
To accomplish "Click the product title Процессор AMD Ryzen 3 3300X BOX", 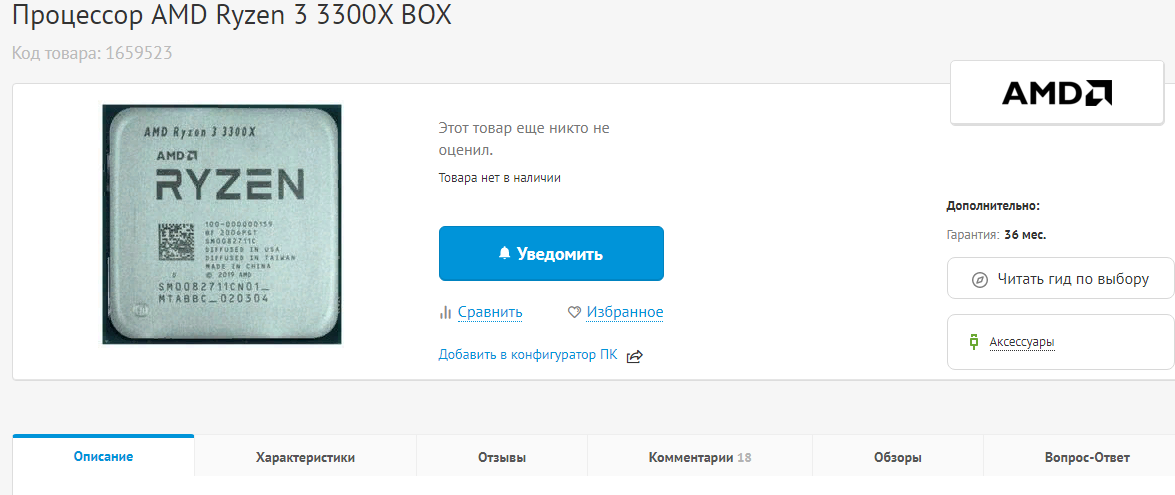I will (x=232, y=15).
